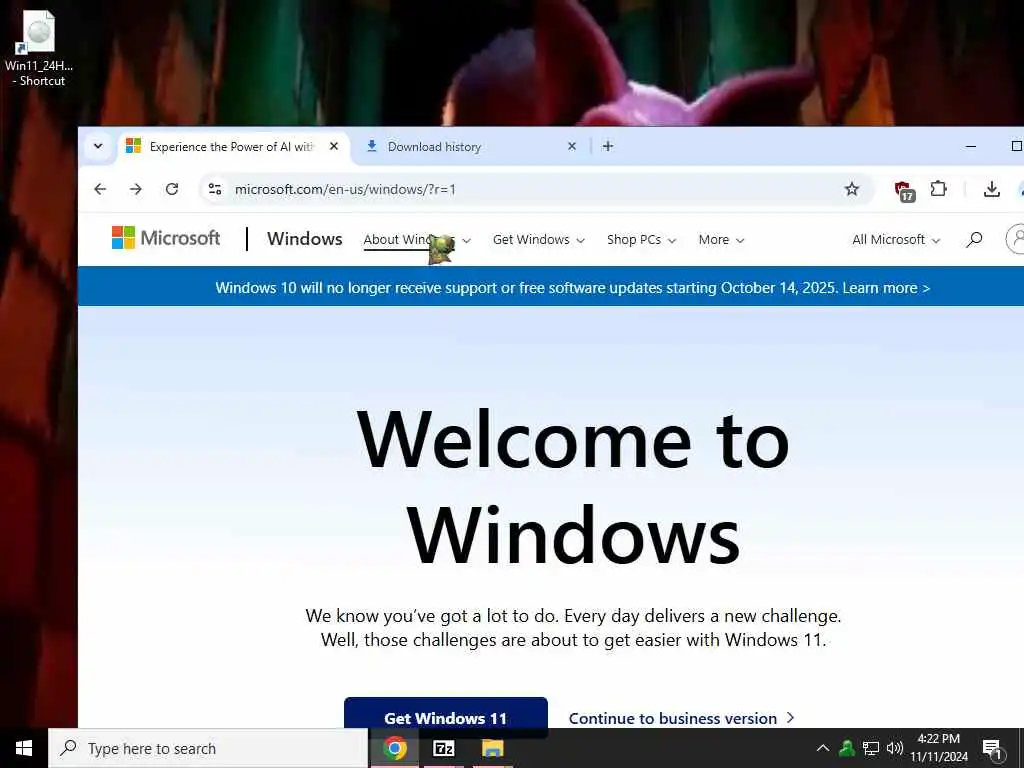
Task: Follow Continue to business version link
Action: (682, 718)
